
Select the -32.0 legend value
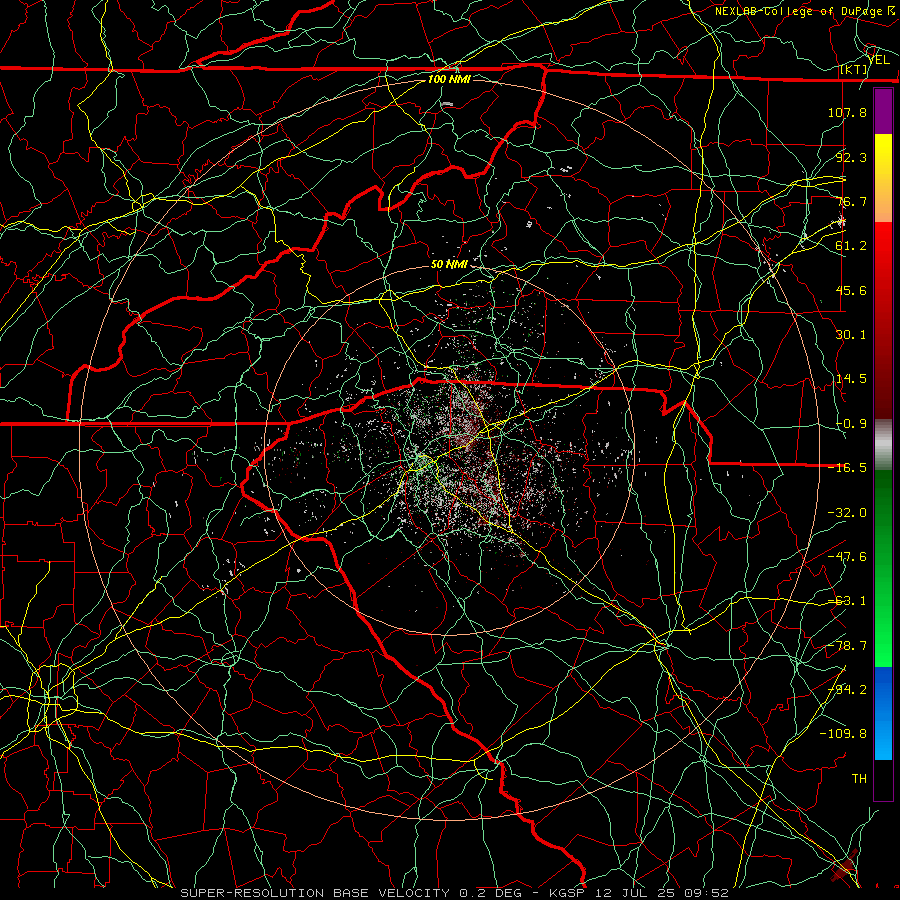(847, 513)
